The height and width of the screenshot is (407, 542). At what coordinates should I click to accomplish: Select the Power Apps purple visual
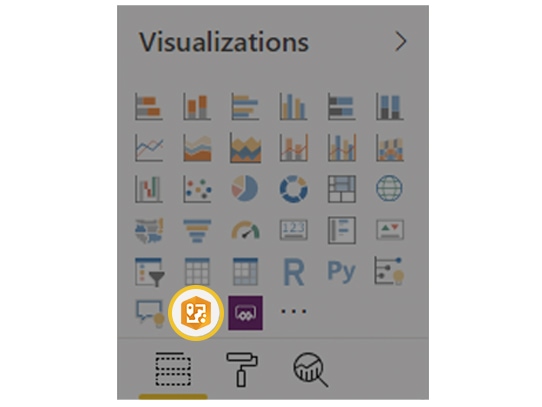point(245,313)
